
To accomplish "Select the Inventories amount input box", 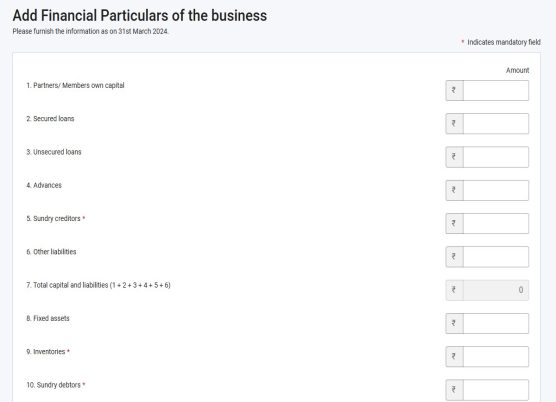I will (x=496, y=357).
